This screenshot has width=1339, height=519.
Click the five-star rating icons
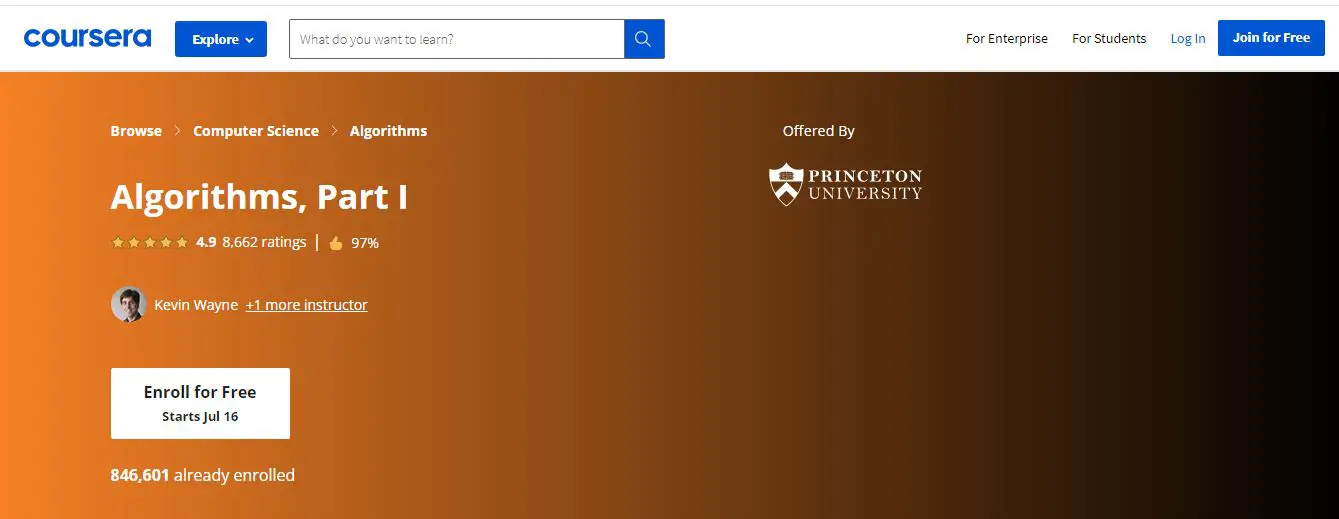click(149, 242)
